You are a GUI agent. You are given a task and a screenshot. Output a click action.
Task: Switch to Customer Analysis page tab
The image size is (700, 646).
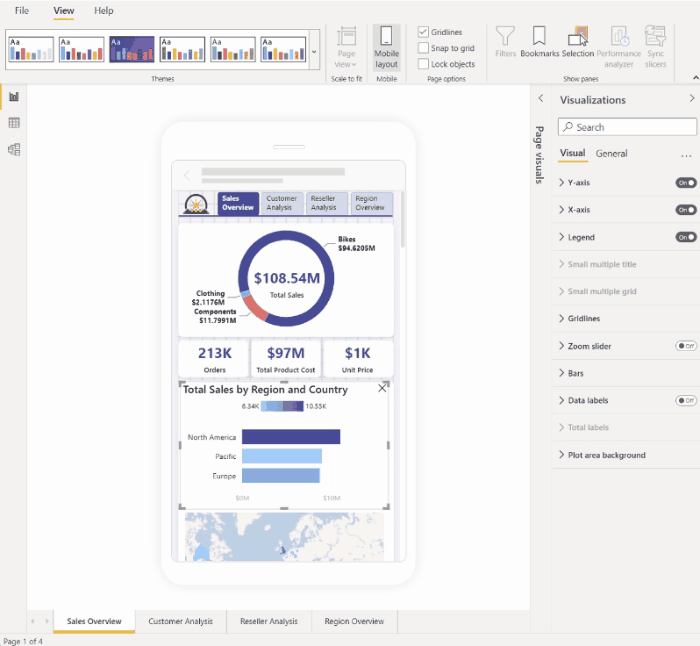[x=181, y=622]
